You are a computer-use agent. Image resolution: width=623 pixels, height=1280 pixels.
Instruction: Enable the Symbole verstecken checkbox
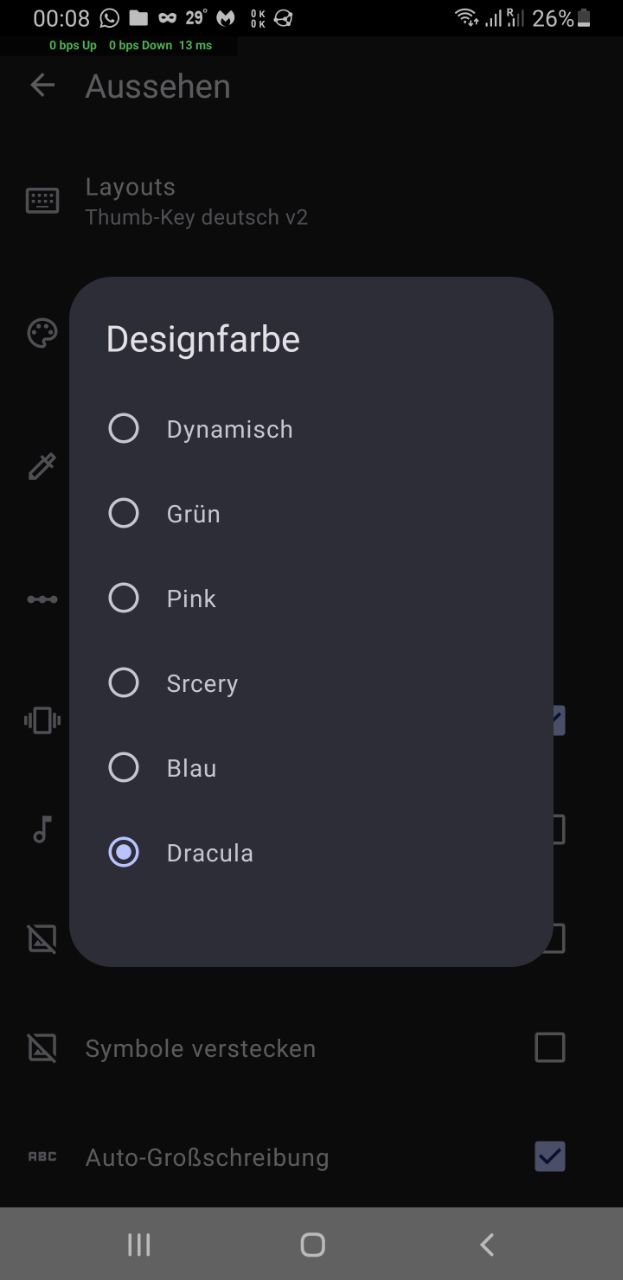(549, 1047)
